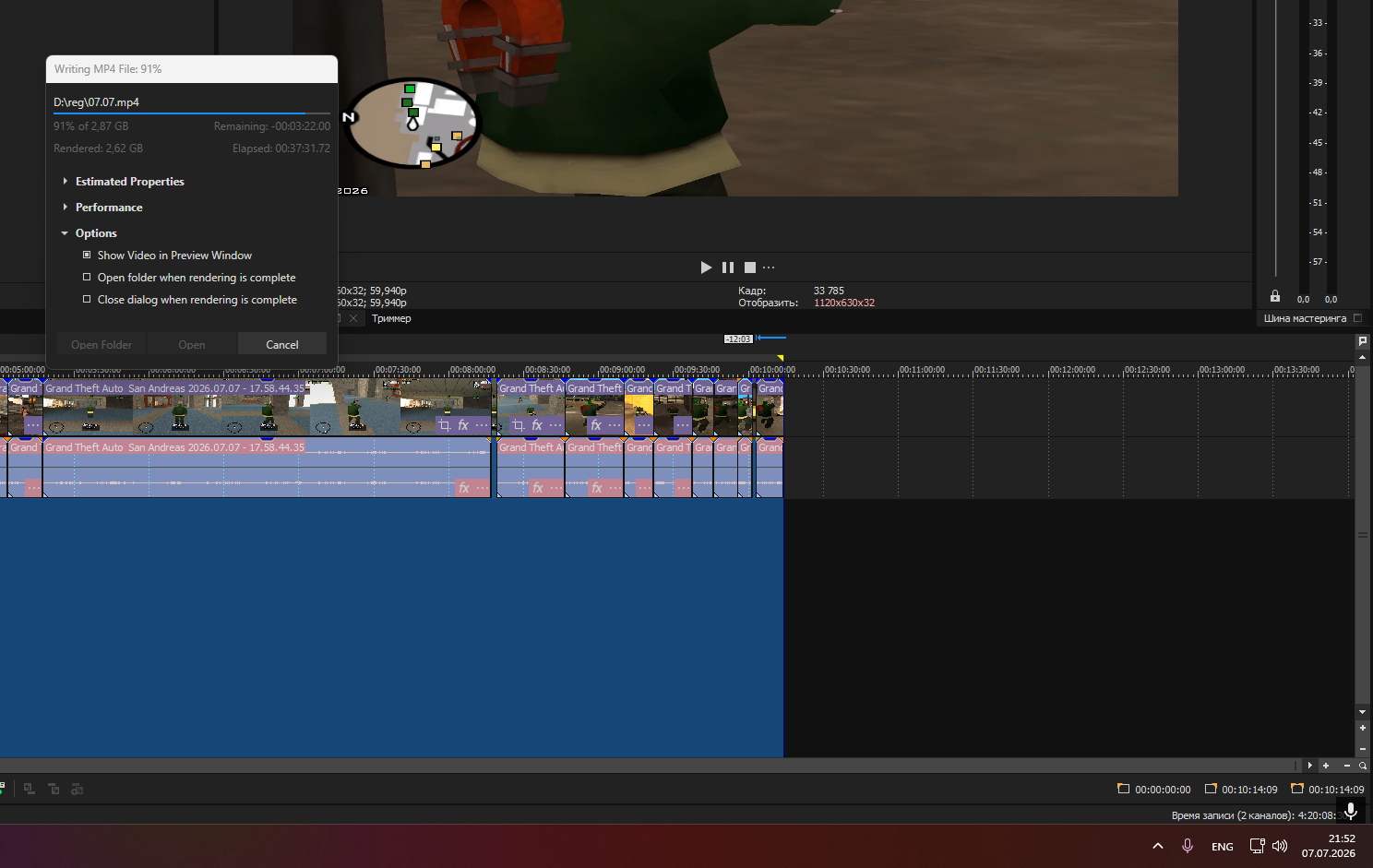Cancel the MP4 rendering
This screenshot has width=1373, height=868.
(x=282, y=344)
